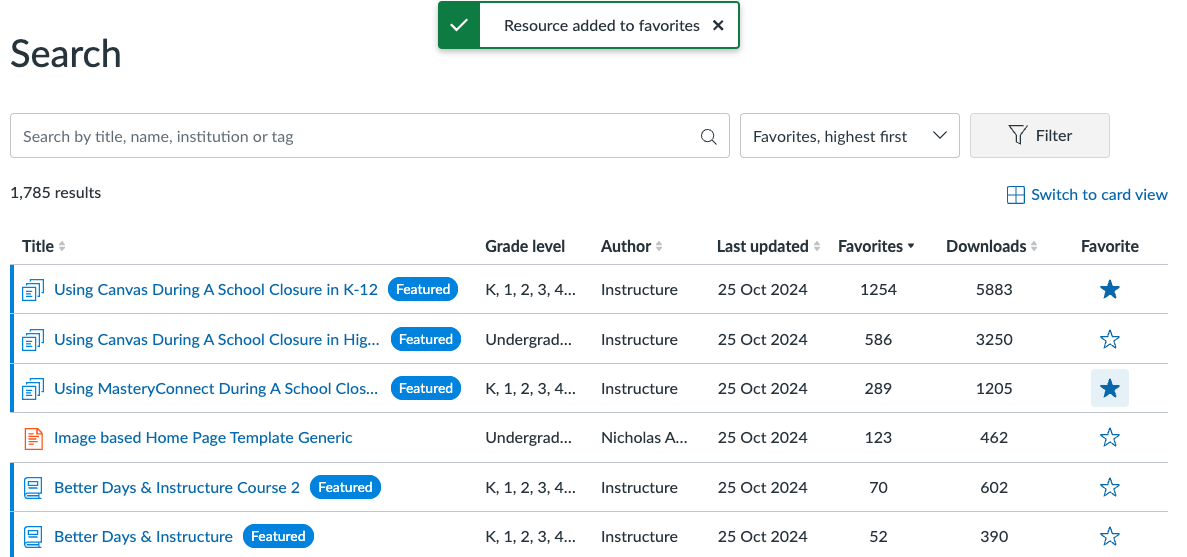This screenshot has height=557, width=1187.
Task: Open Better Days & Instructure Course 2 link
Action: coord(177,488)
